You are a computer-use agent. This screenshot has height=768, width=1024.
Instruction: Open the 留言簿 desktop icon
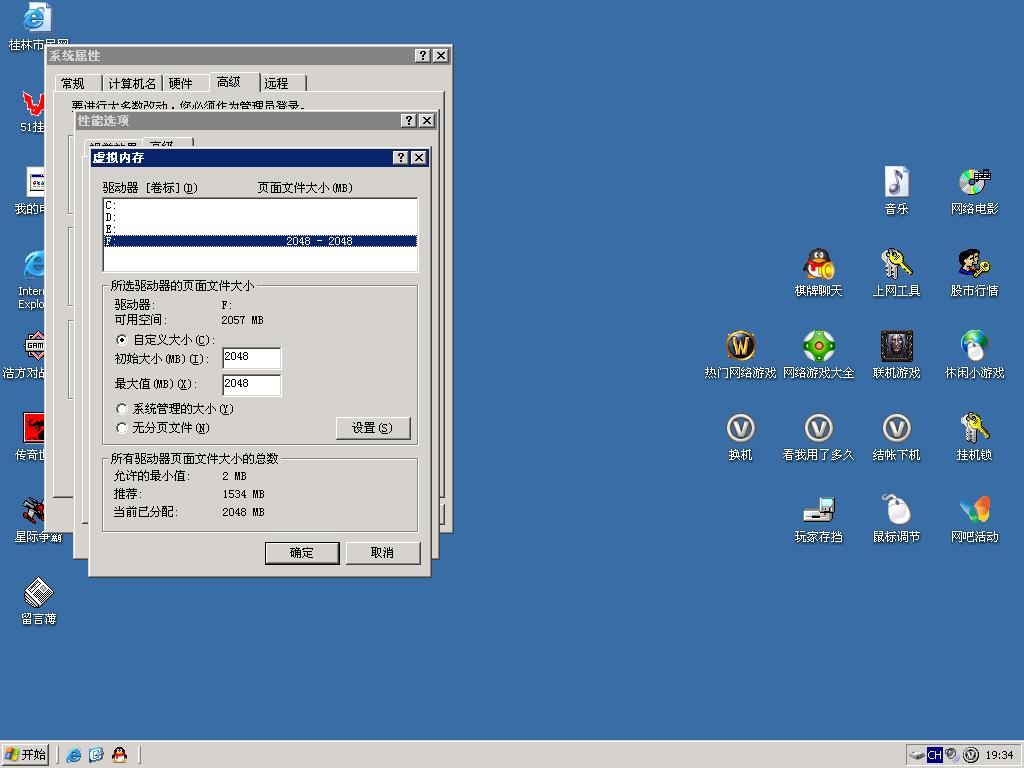pyautogui.click(x=38, y=593)
